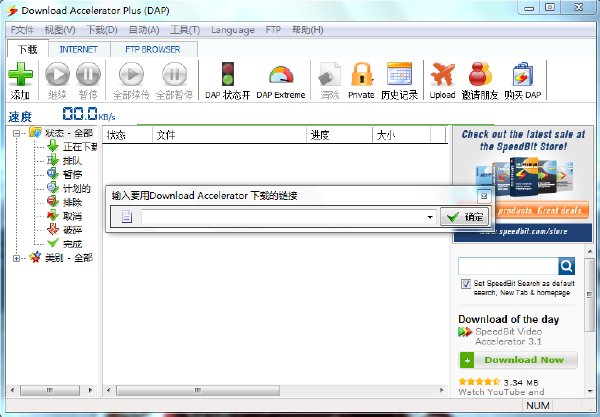The width and height of the screenshot is (600, 417).
Task: Select 破碎 broken tree item
Action: 72,230
